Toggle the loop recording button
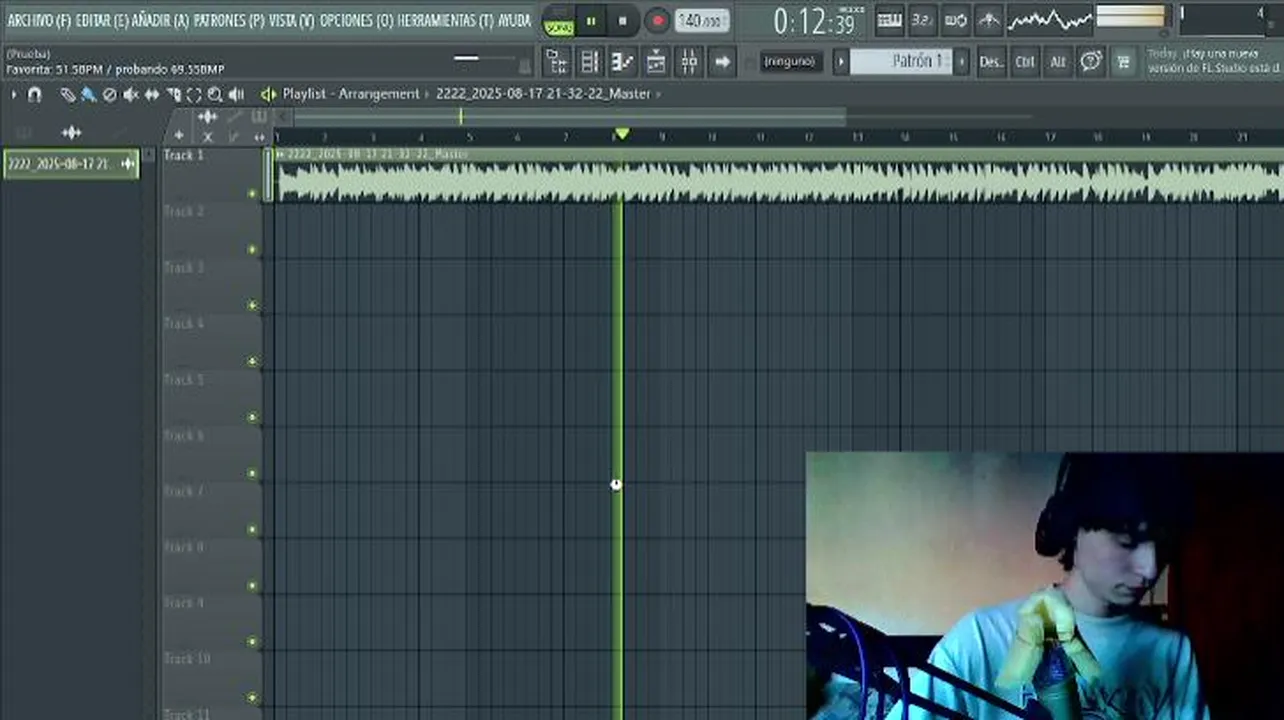The width and height of the screenshot is (1284, 720). pos(955,20)
